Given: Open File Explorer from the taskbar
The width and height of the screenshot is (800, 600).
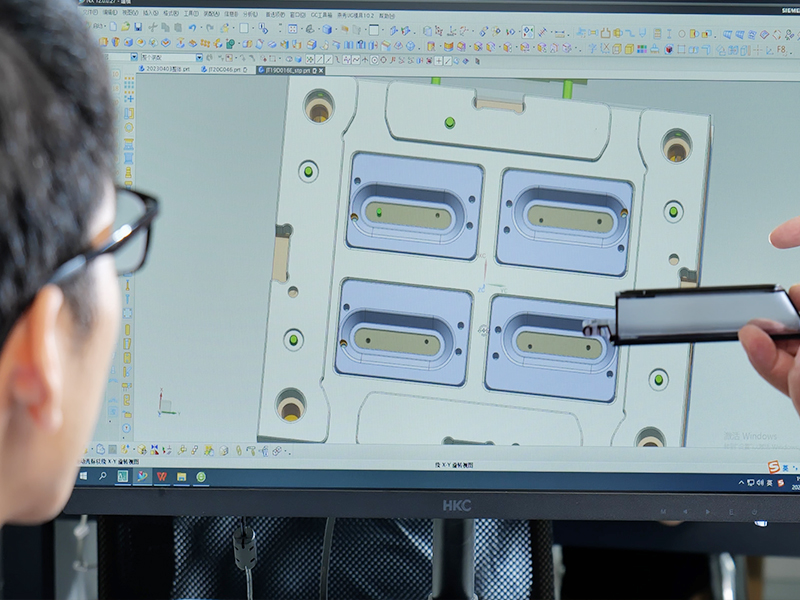Looking at the screenshot, I should pos(181,477).
